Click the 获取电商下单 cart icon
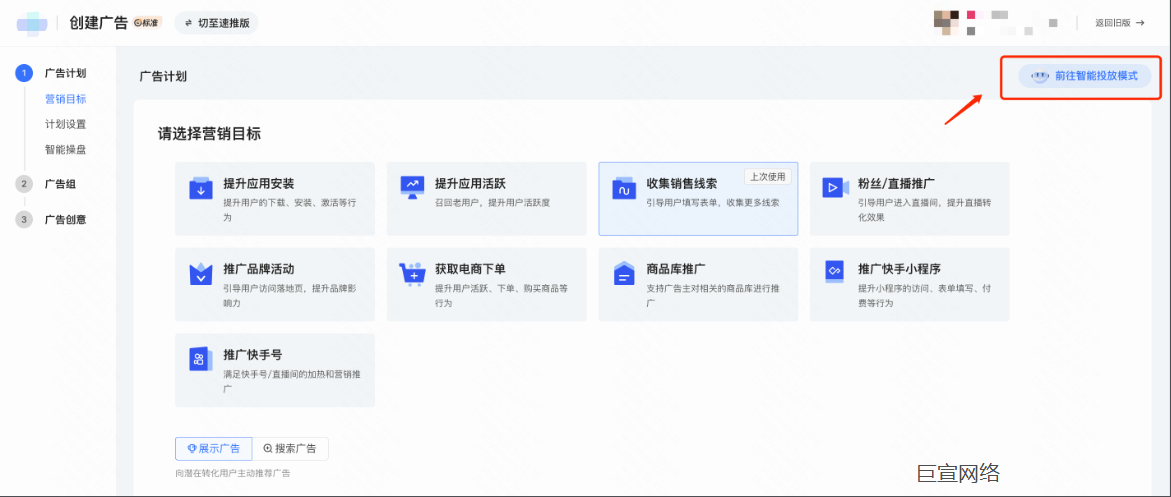This screenshot has height=497, width=1171. tap(412, 274)
